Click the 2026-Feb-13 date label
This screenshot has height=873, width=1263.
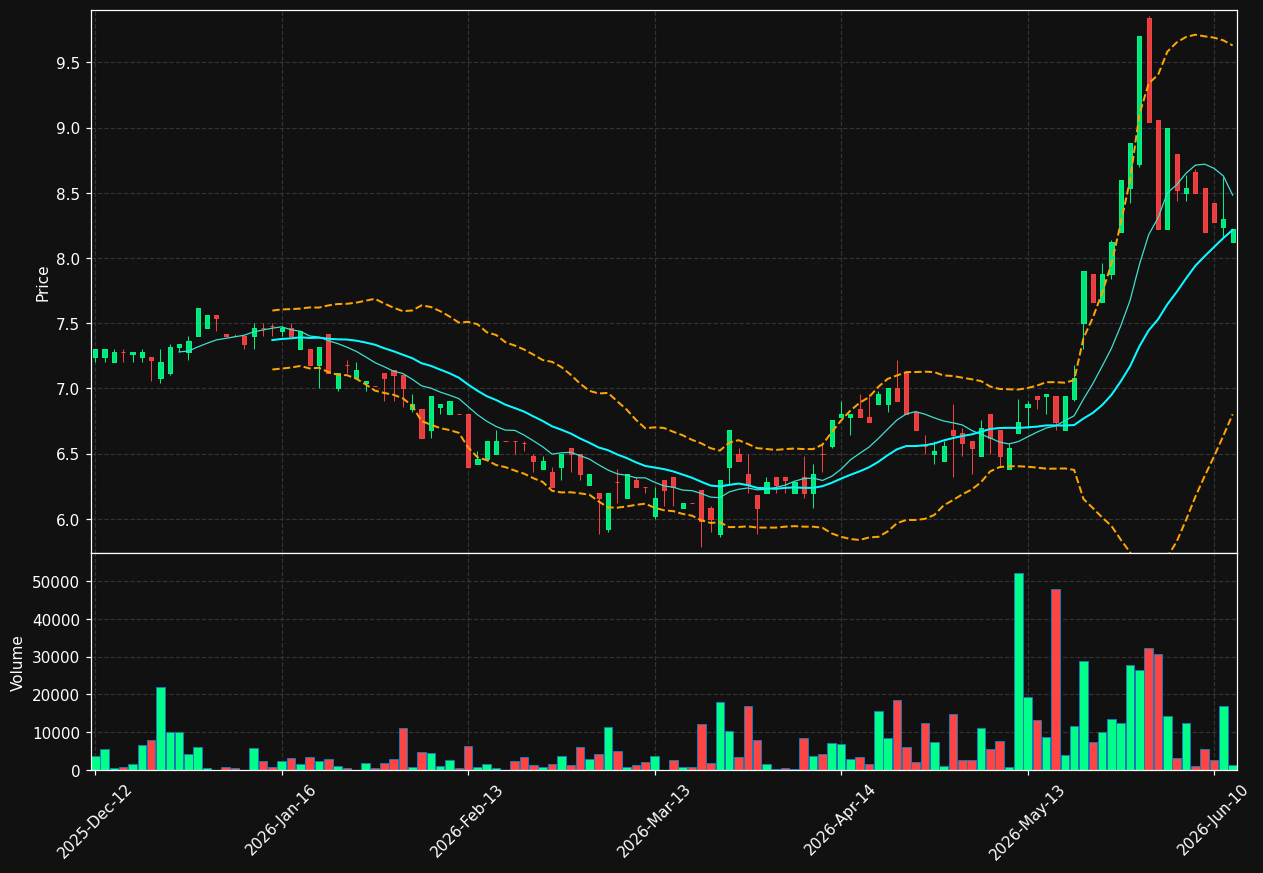[468, 821]
